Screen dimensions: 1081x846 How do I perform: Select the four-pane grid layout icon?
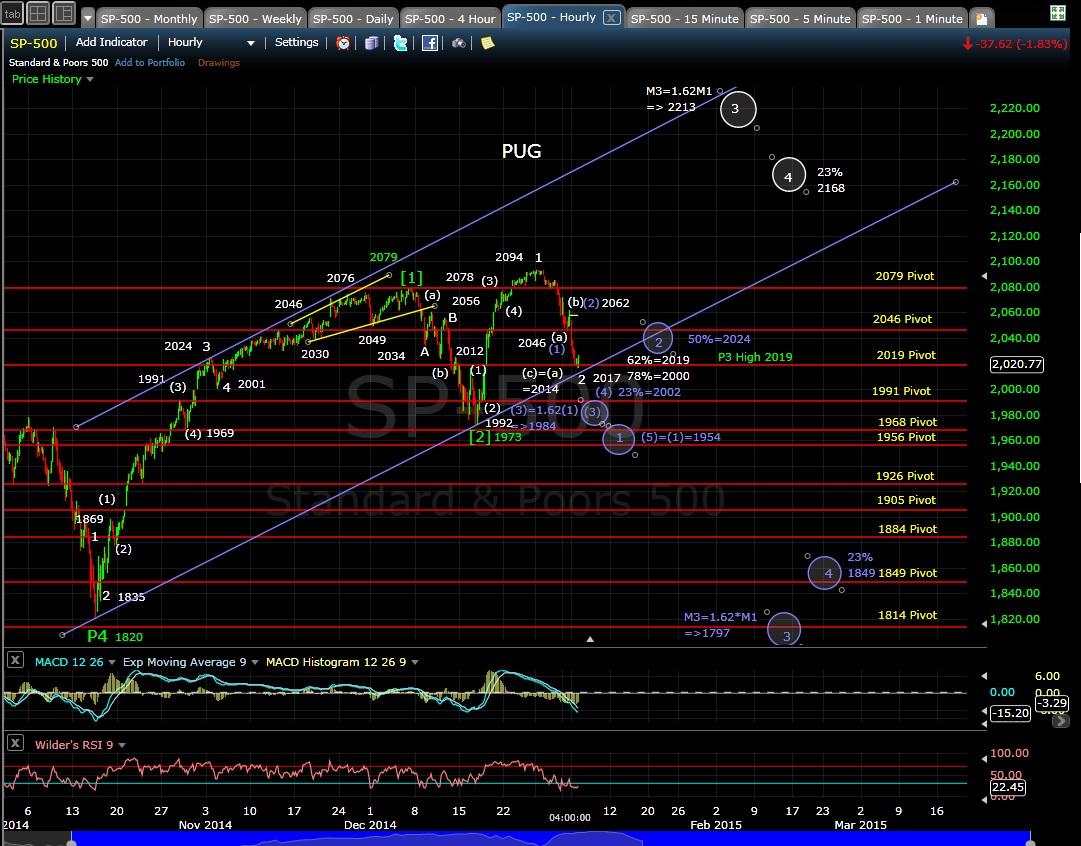point(38,13)
